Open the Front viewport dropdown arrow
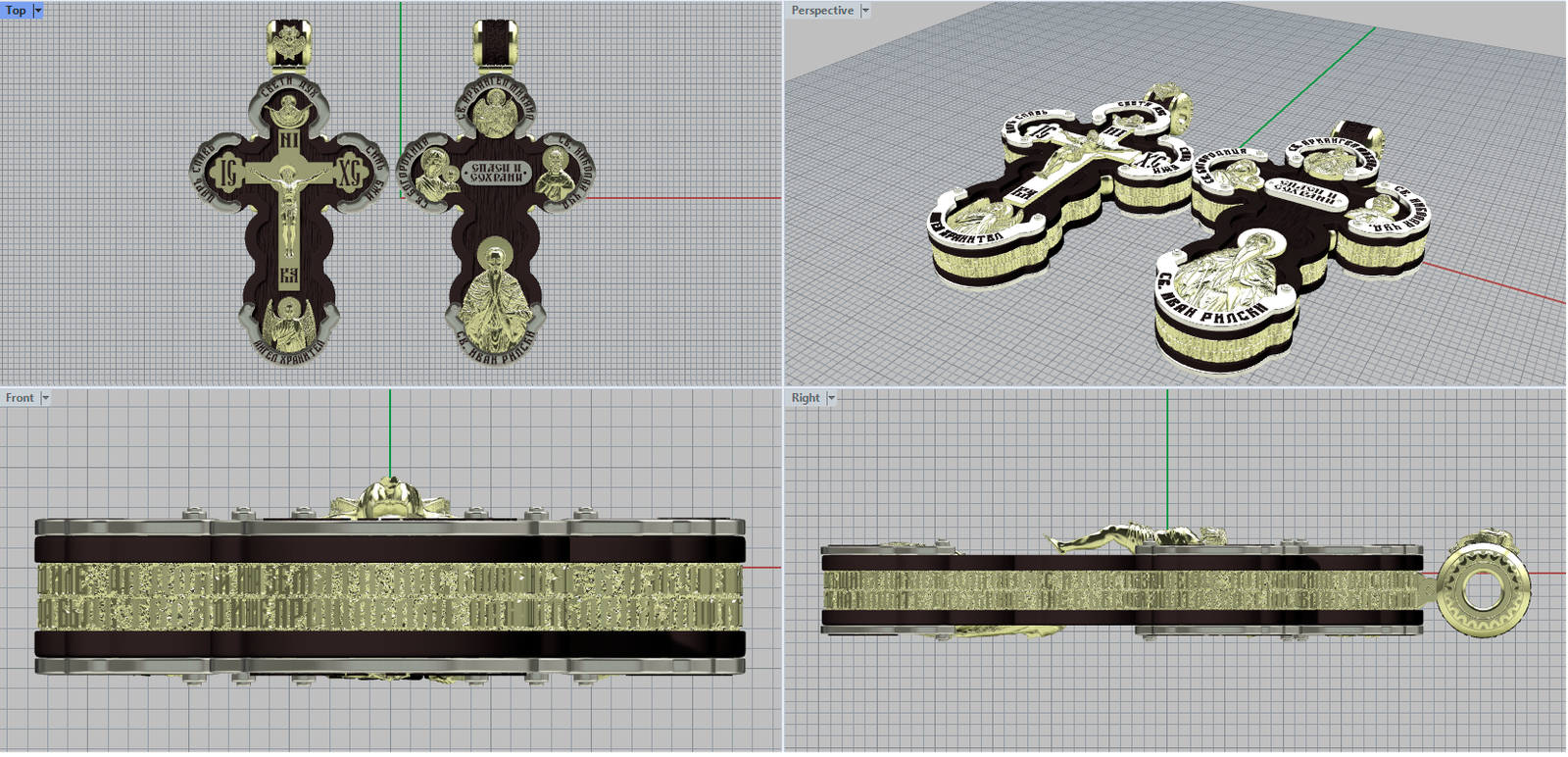This screenshot has width=1568, height=757. tap(45, 397)
